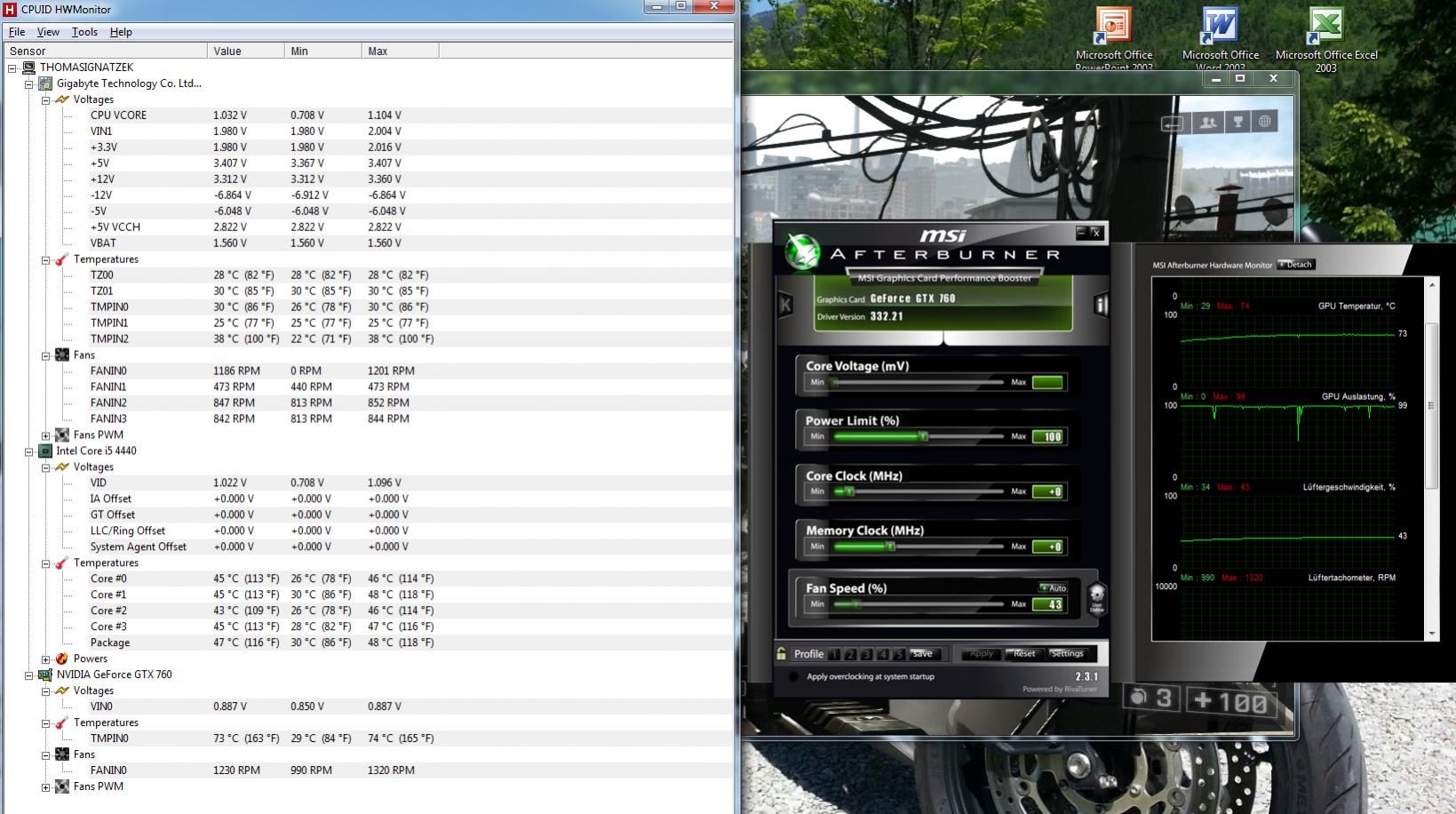Open Microsoft Office Excel 2003 desktop shortcut

pos(1326,39)
